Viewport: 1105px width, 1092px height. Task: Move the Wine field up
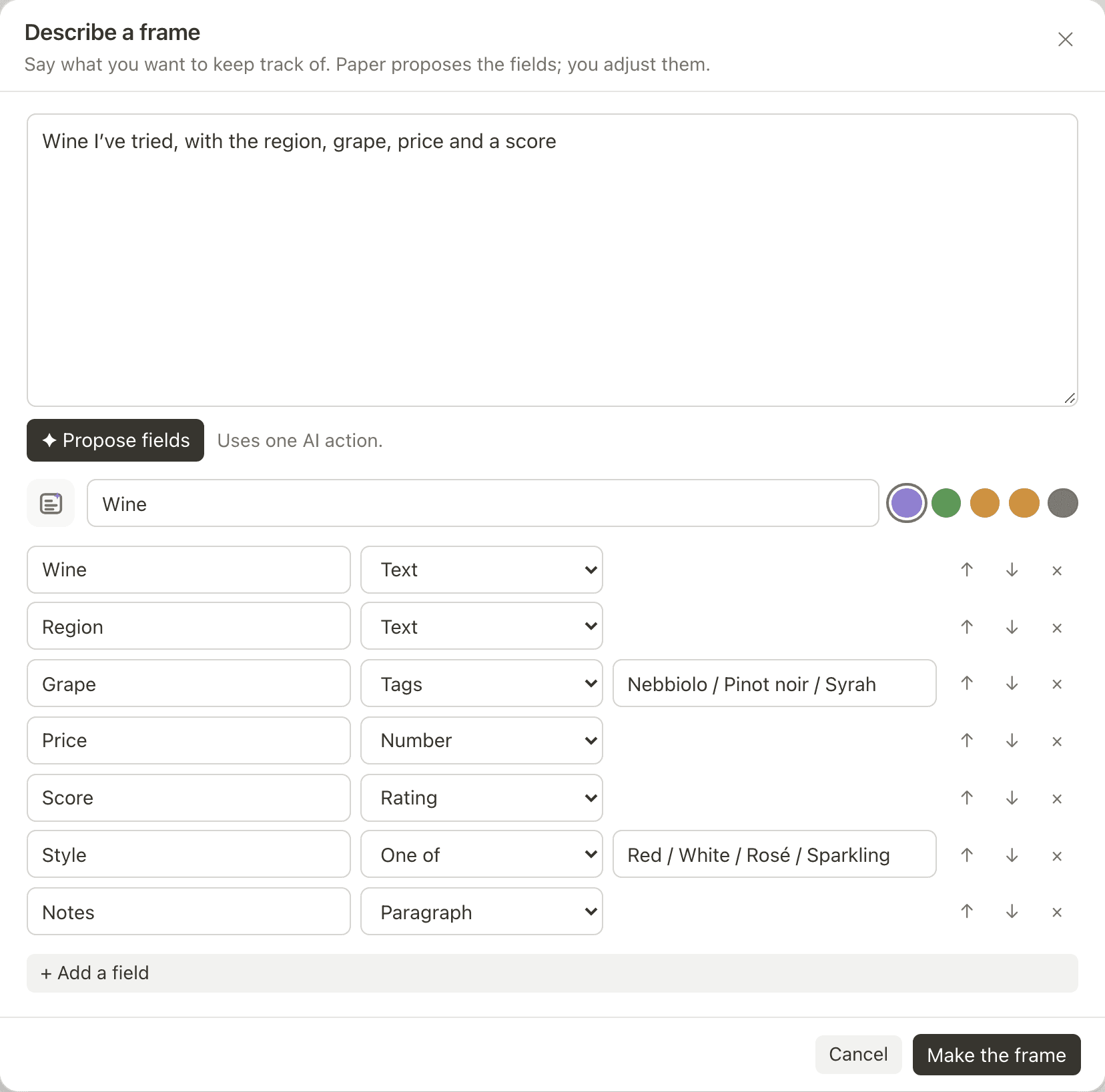point(967,570)
